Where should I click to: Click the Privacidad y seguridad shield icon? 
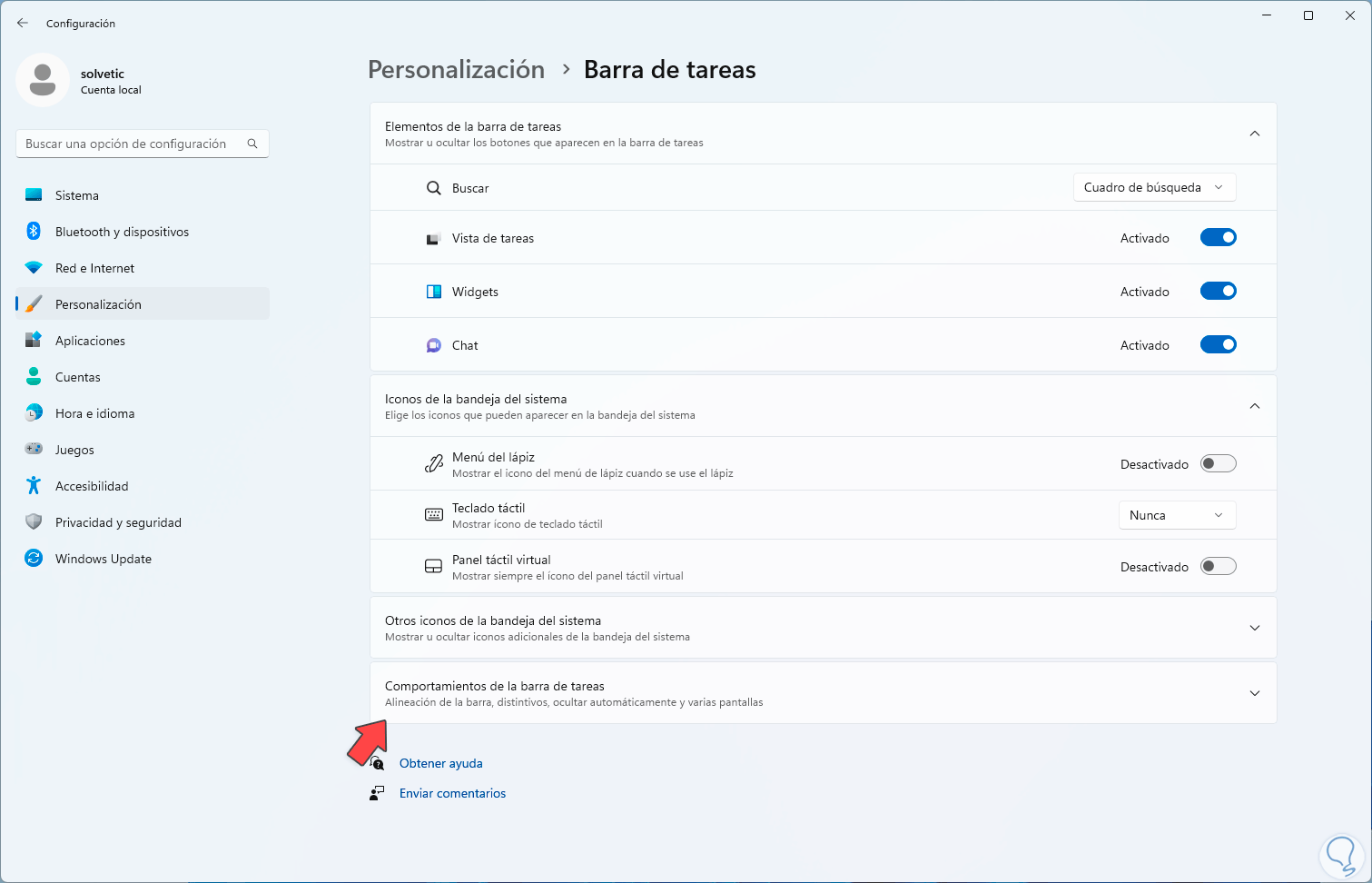tap(34, 522)
